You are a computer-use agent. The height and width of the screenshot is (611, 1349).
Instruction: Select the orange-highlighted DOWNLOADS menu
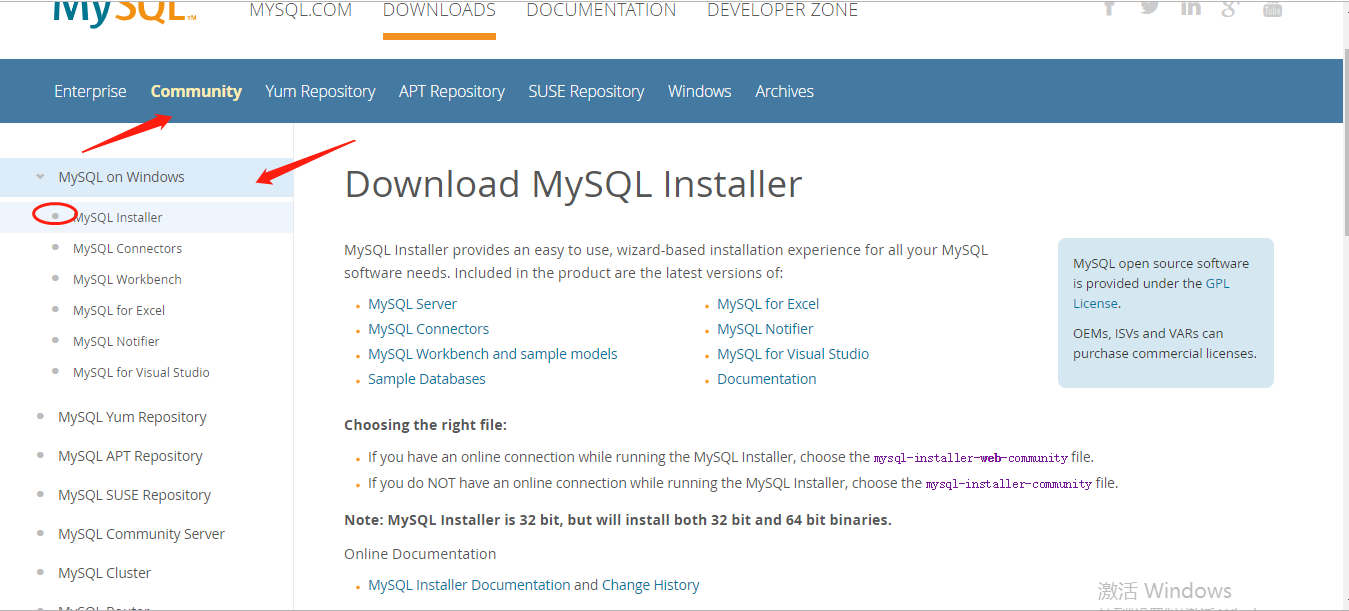[438, 10]
